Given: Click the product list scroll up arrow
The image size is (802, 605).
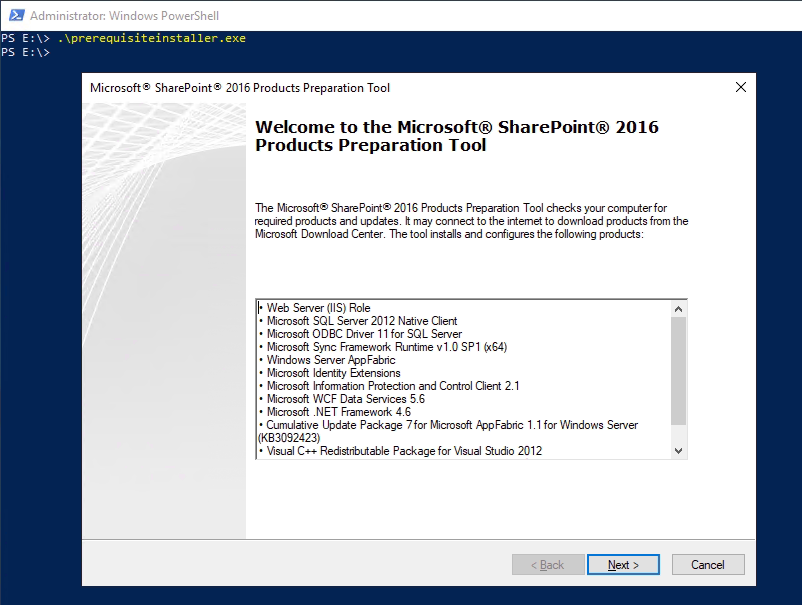Looking at the screenshot, I should (x=678, y=309).
